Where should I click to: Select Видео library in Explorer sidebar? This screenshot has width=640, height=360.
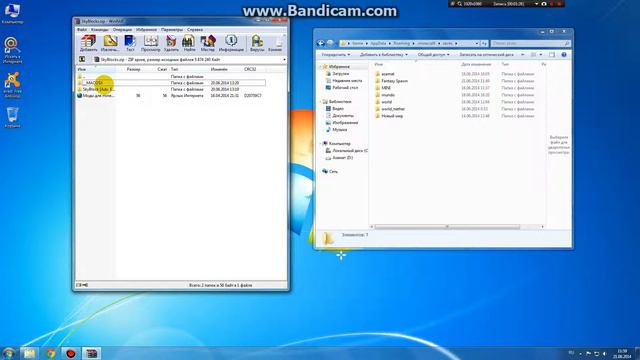(x=338, y=109)
